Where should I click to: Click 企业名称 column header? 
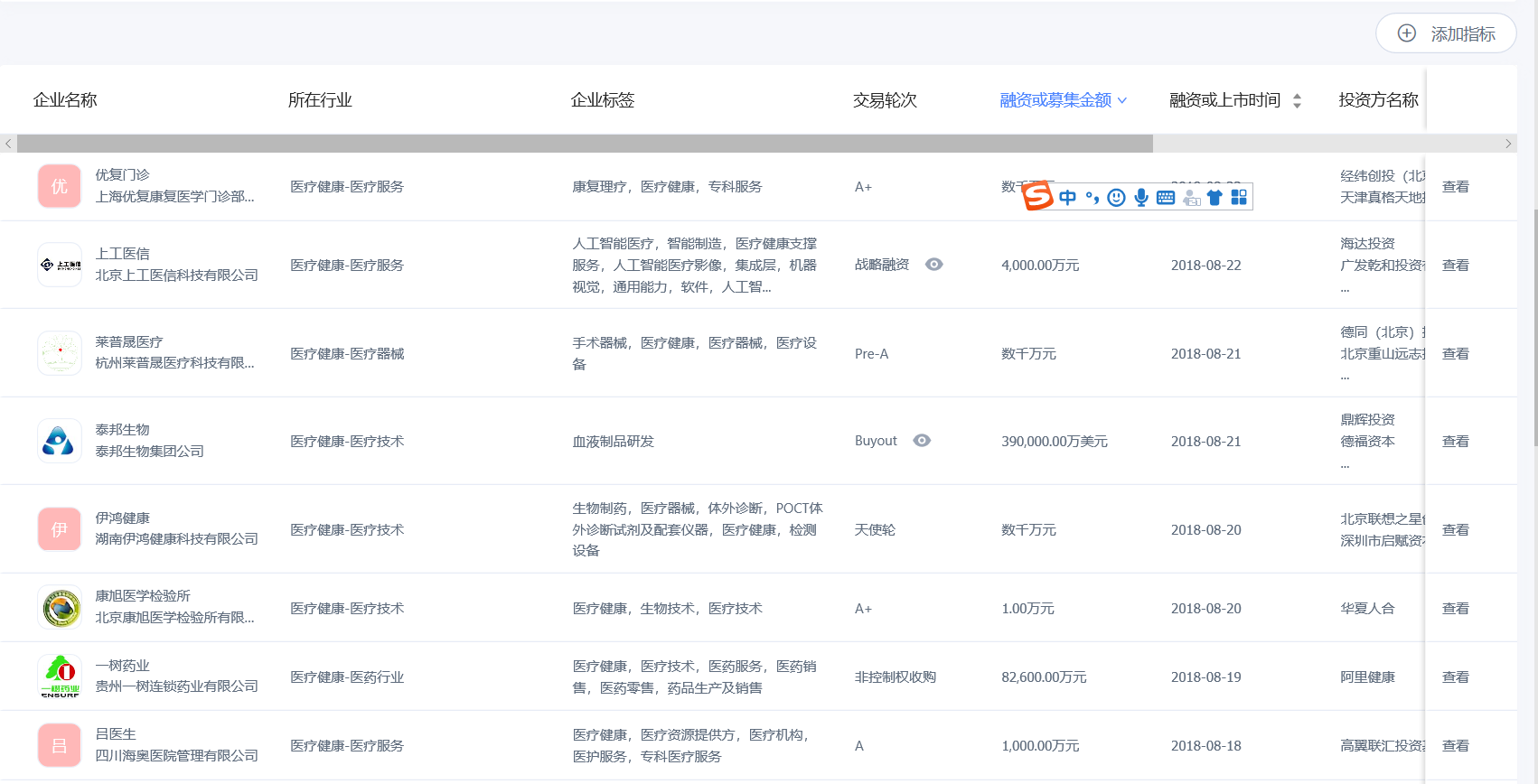click(65, 100)
